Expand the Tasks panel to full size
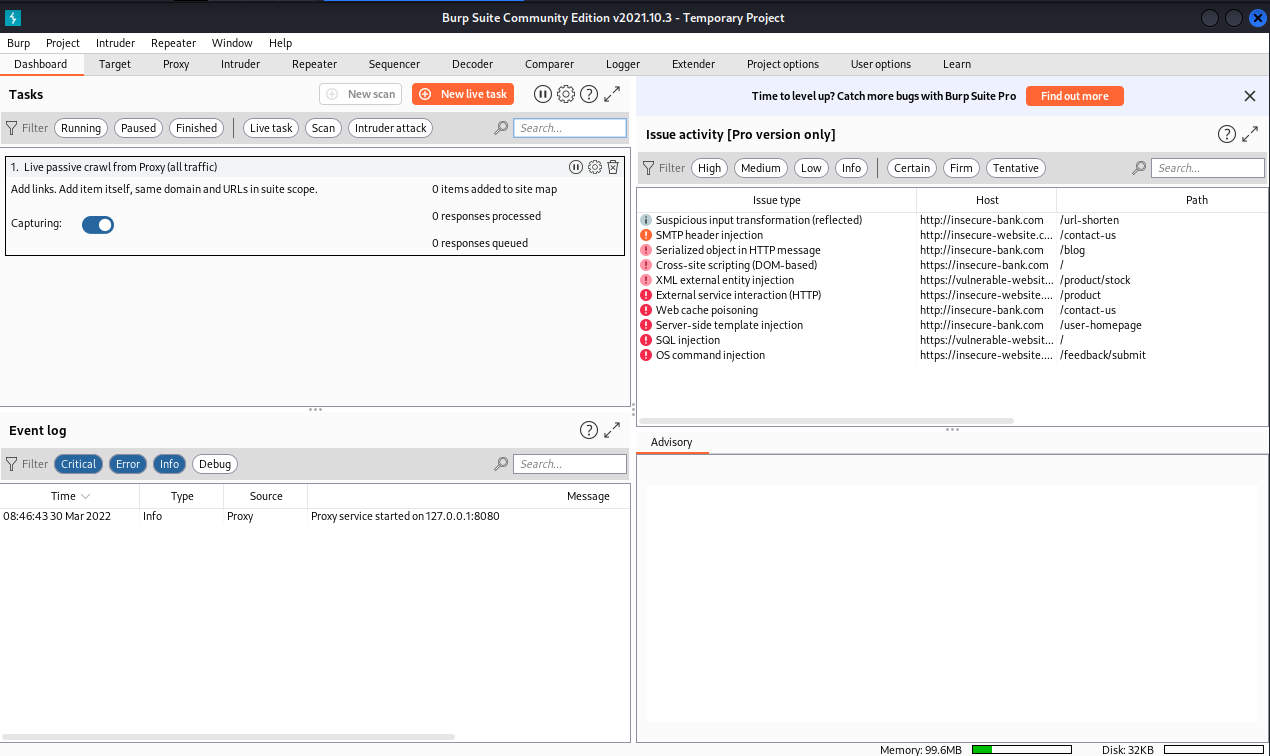Viewport: 1270px width, 756px height. pyautogui.click(x=612, y=94)
